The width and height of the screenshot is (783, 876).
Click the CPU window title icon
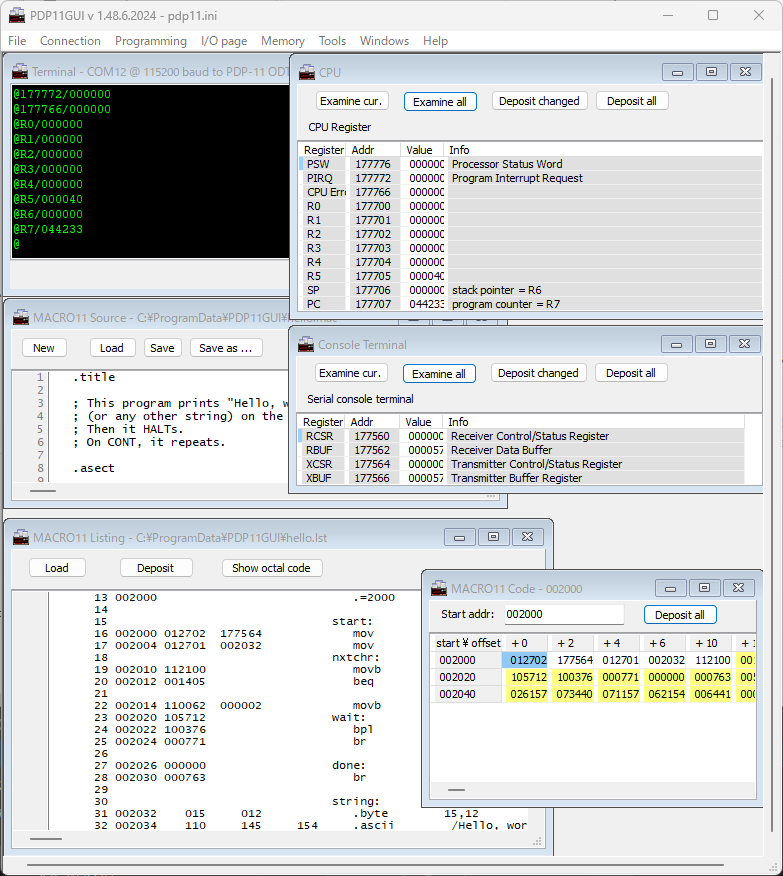tap(306, 72)
